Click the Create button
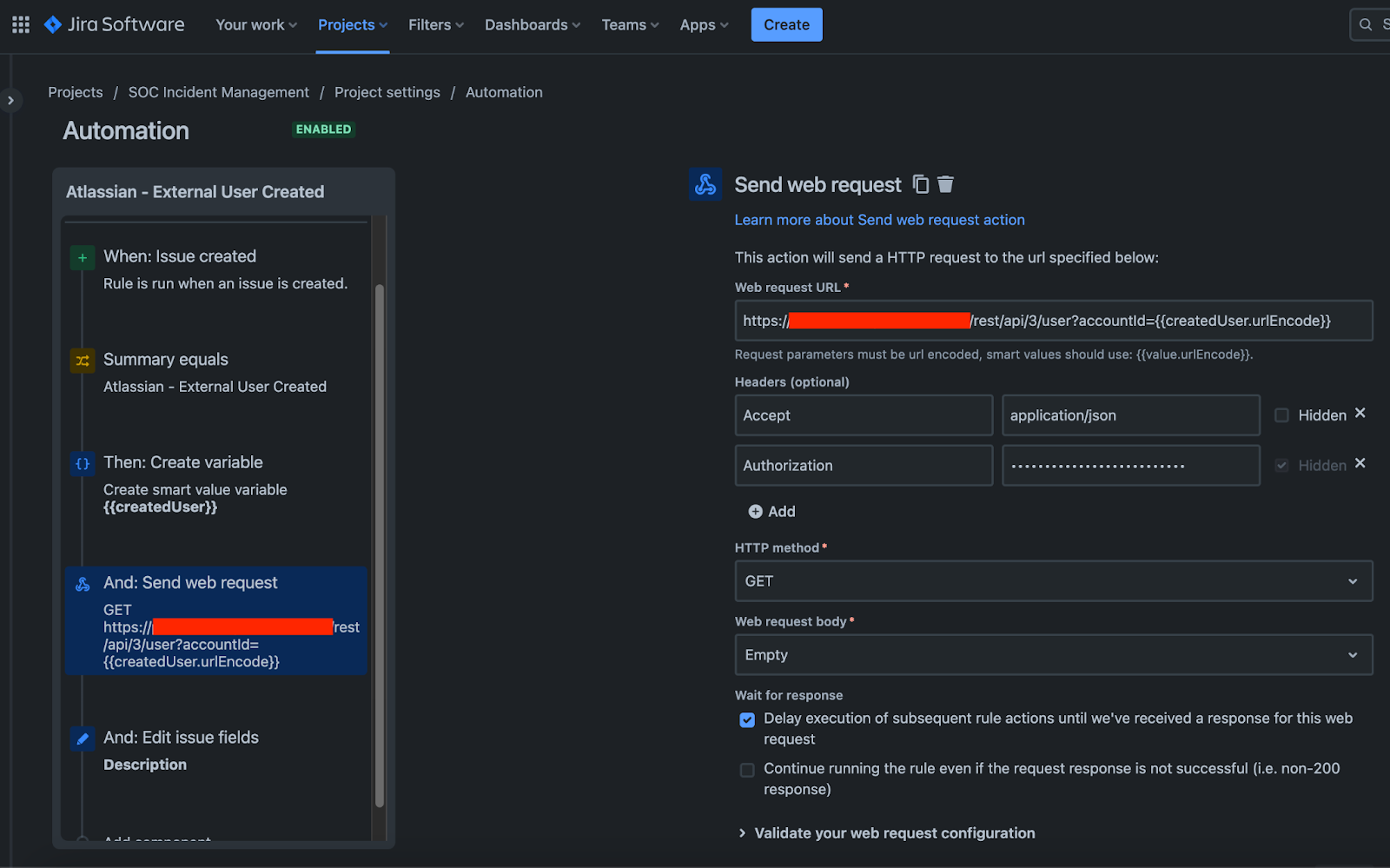The width and height of the screenshot is (1390, 868). (786, 25)
